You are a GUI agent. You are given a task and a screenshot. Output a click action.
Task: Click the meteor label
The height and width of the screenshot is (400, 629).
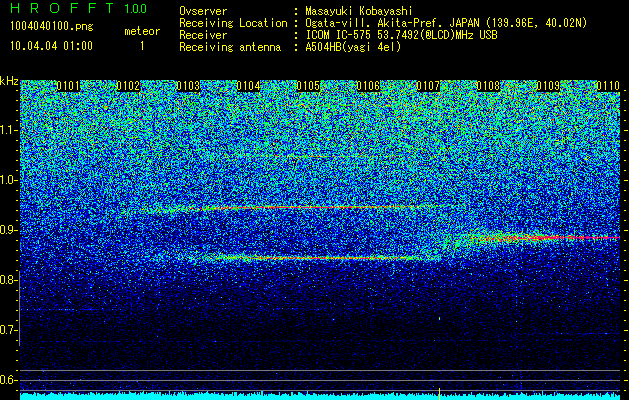[x=142, y=31]
